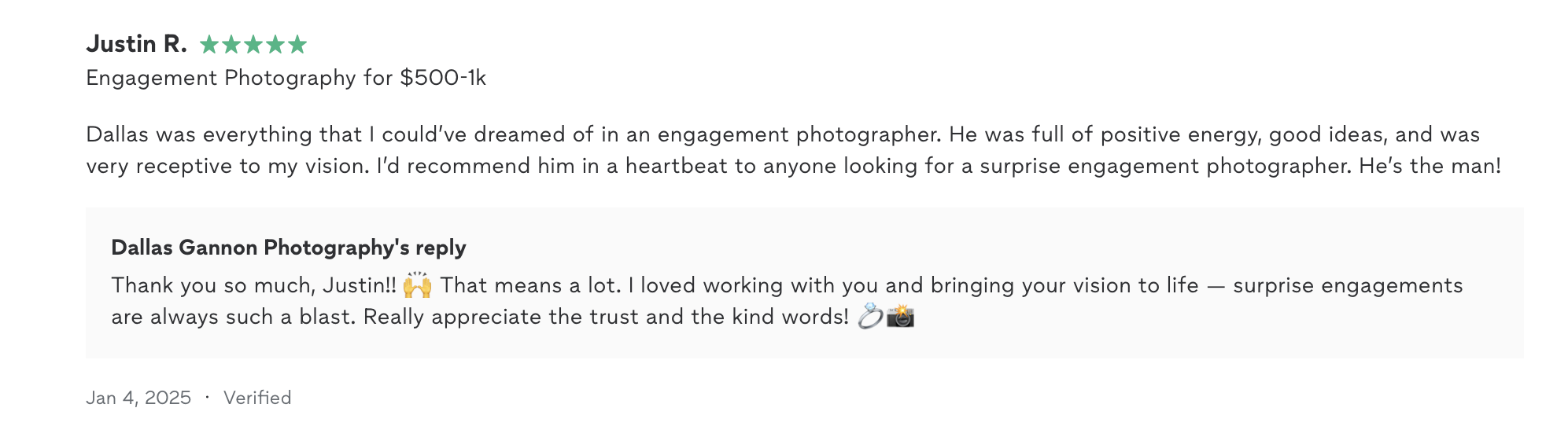Screen dimensions: 1568x426
Task: Click the fifth green rating star
Action: pos(297,44)
